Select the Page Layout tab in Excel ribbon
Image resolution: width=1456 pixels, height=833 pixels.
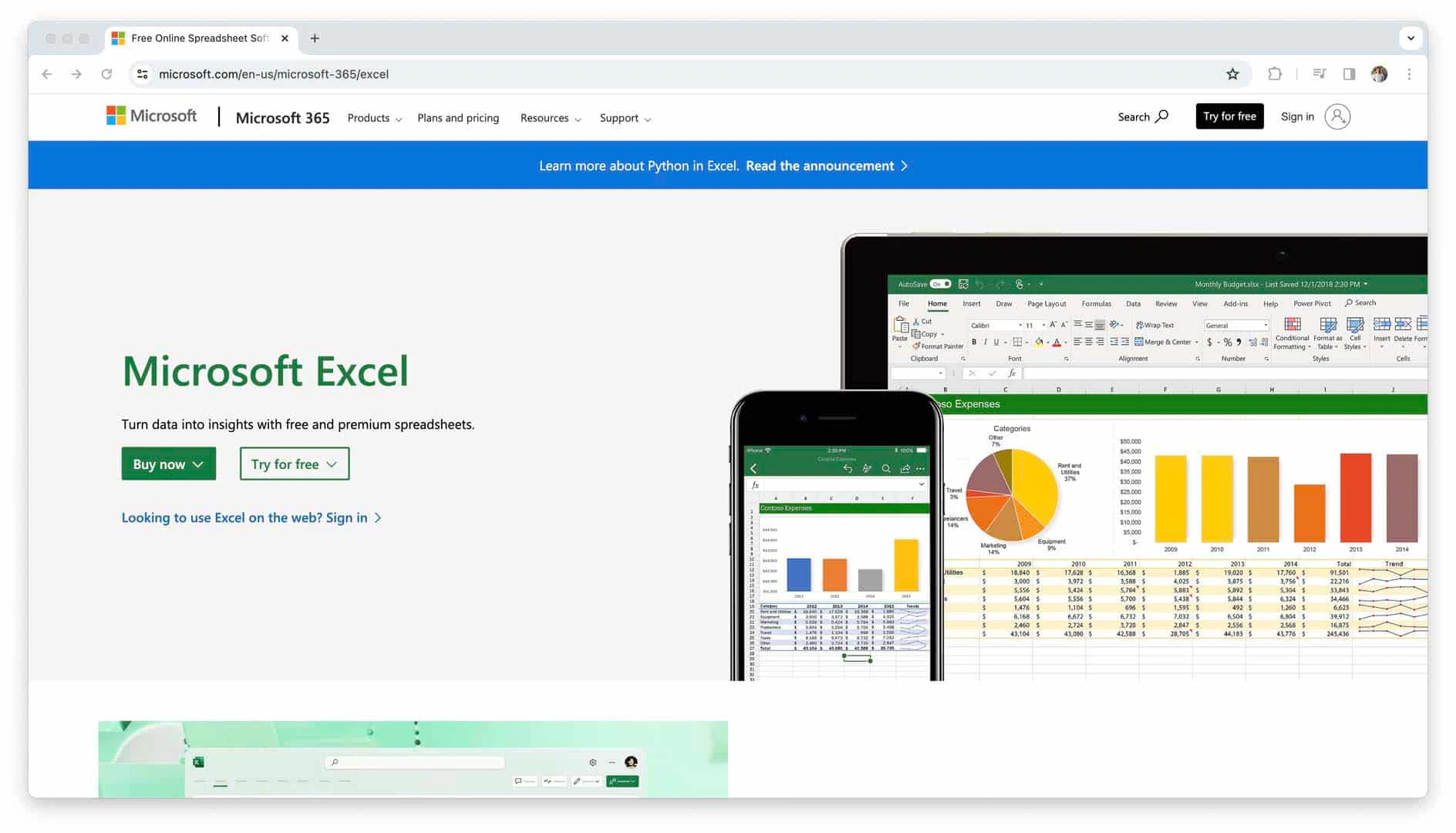[x=1046, y=304]
